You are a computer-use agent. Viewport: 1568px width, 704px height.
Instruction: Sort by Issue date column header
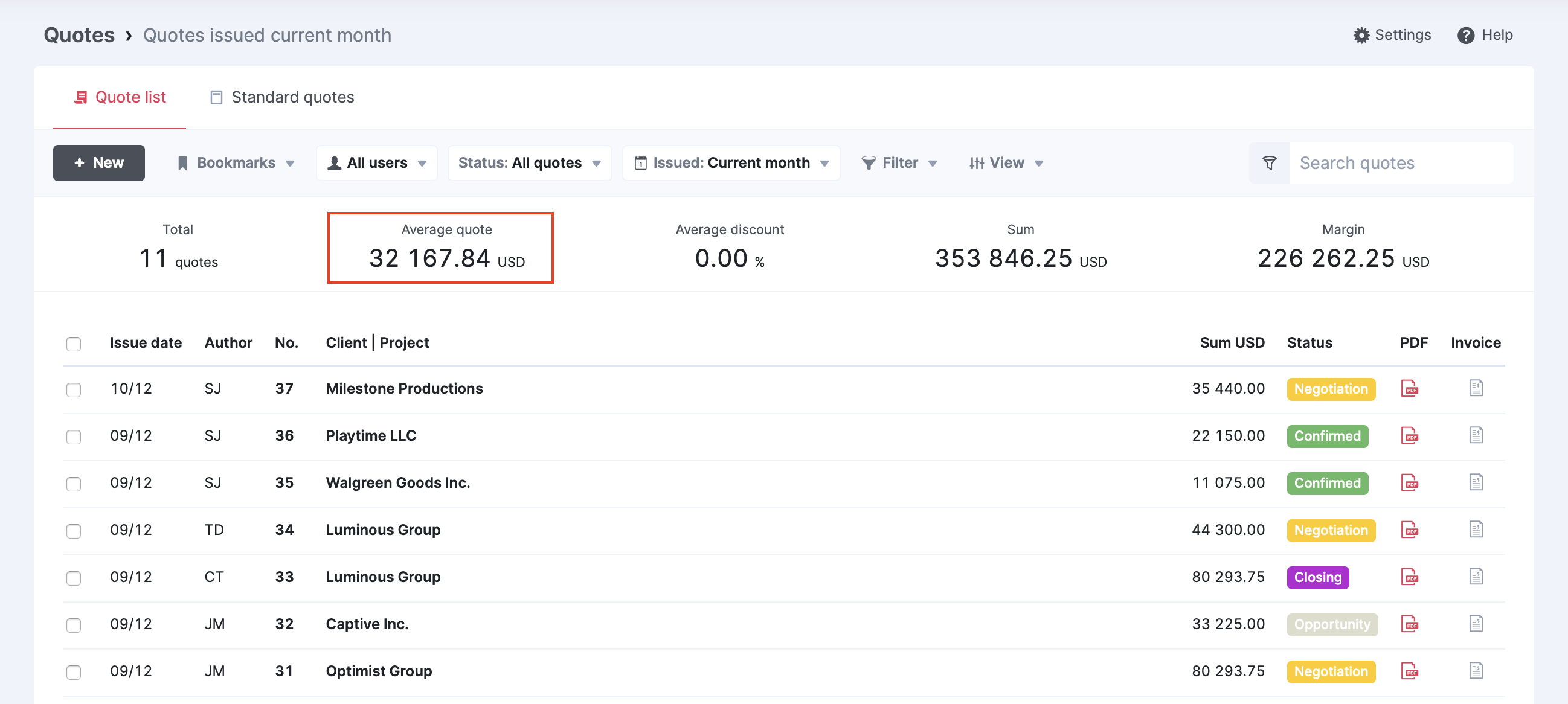pos(146,342)
